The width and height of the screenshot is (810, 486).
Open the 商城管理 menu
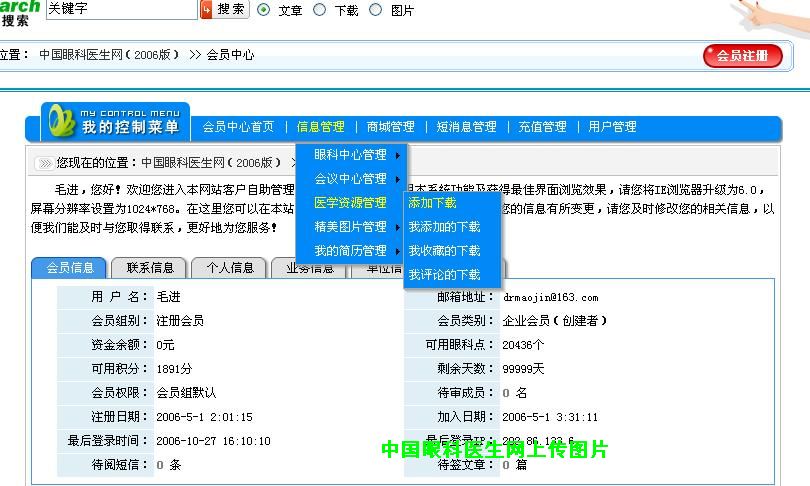[x=390, y=127]
